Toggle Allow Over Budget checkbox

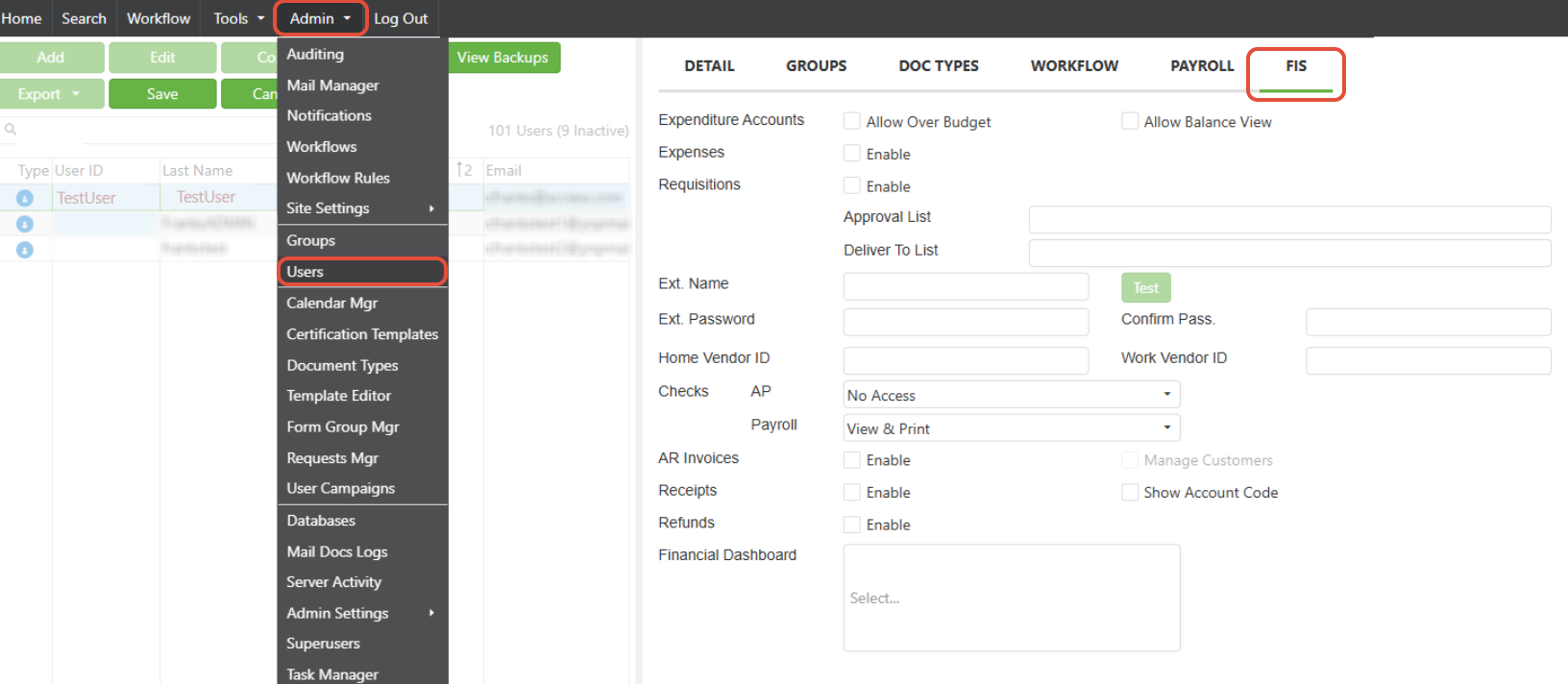click(x=851, y=121)
